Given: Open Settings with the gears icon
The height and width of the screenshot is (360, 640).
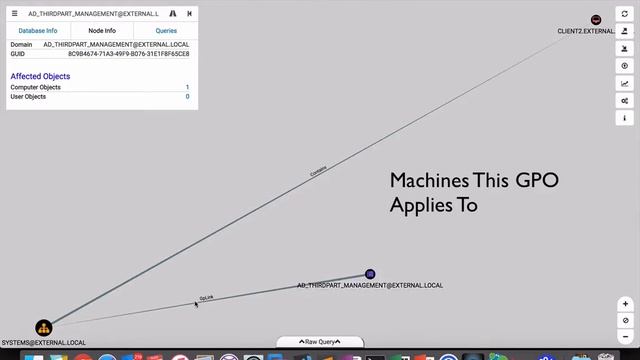Looking at the screenshot, I should pyautogui.click(x=624, y=101).
